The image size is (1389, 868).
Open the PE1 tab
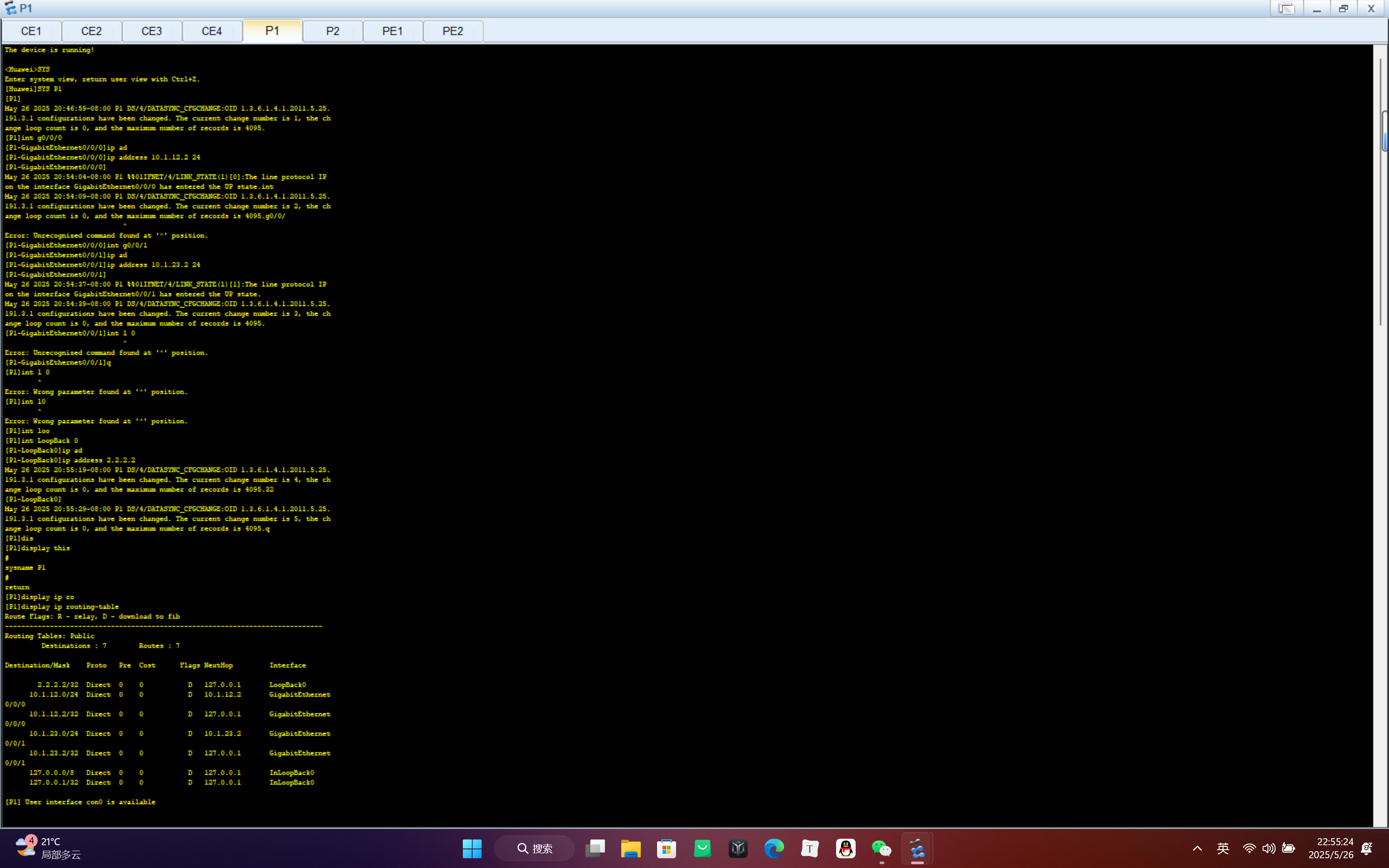point(393,31)
